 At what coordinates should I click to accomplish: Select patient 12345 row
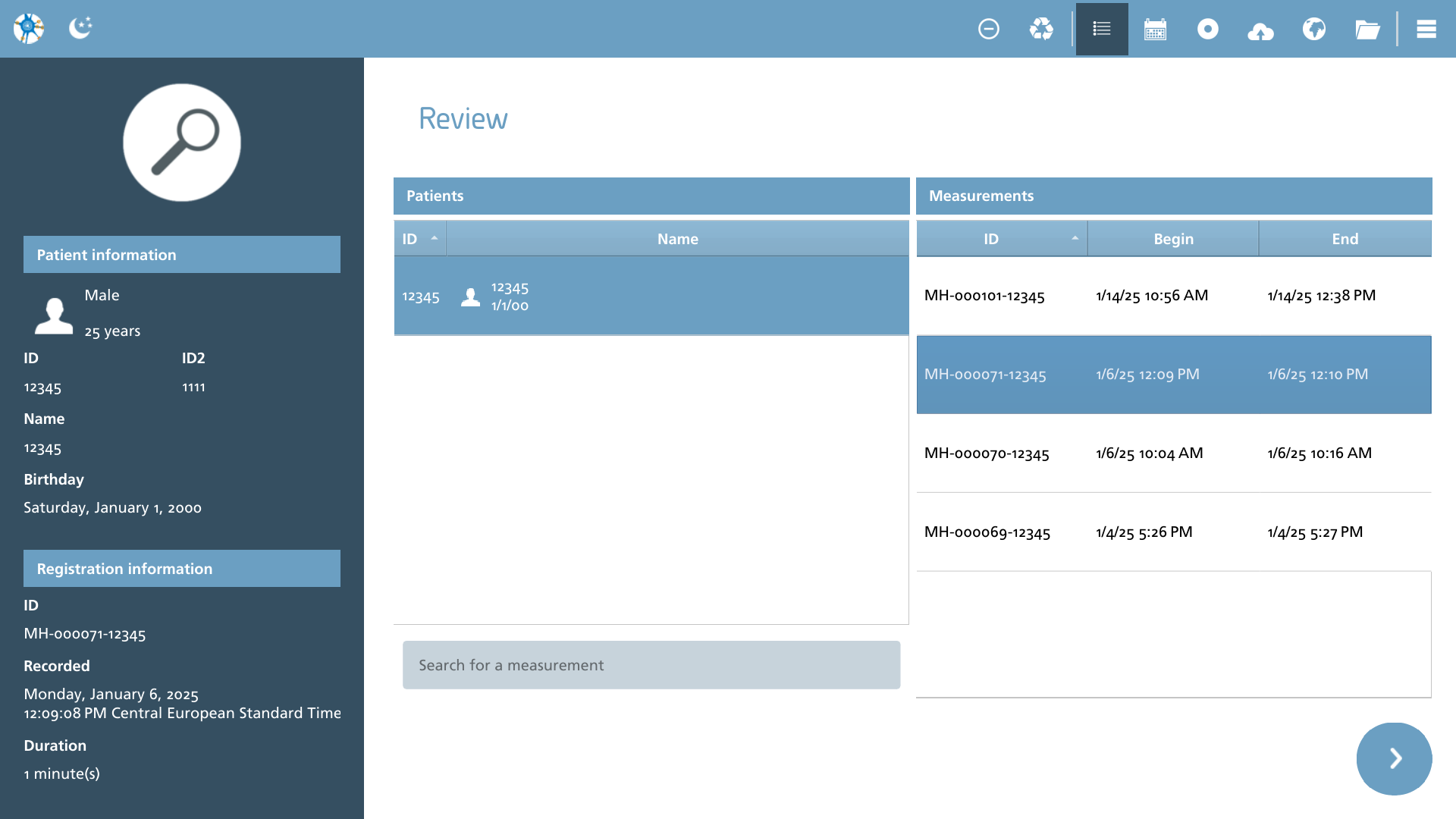click(651, 296)
